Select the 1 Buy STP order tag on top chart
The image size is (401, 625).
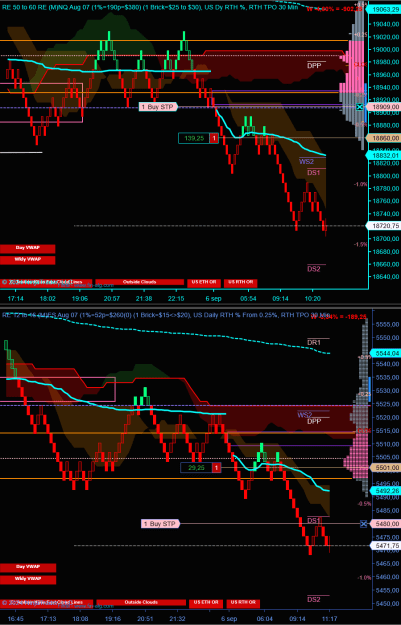pyautogui.click(x=158, y=107)
